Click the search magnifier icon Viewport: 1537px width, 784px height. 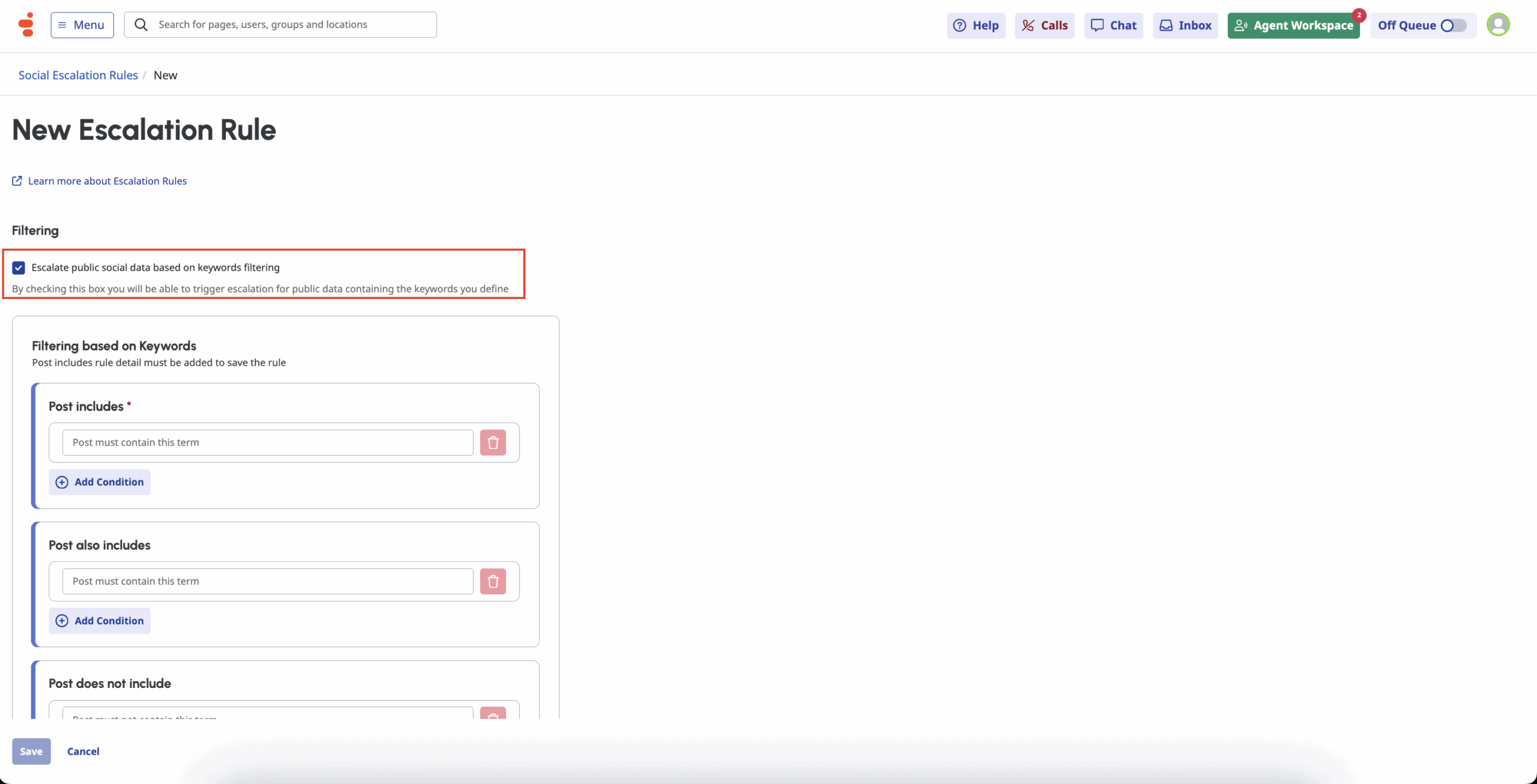[141, 25]
